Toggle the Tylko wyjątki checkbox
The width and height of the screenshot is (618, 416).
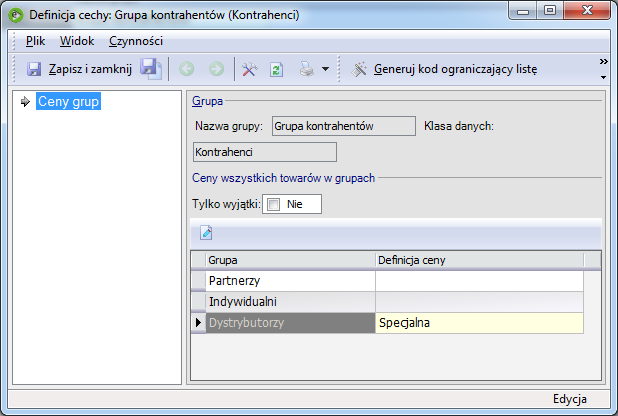click(x=273, y=204)
